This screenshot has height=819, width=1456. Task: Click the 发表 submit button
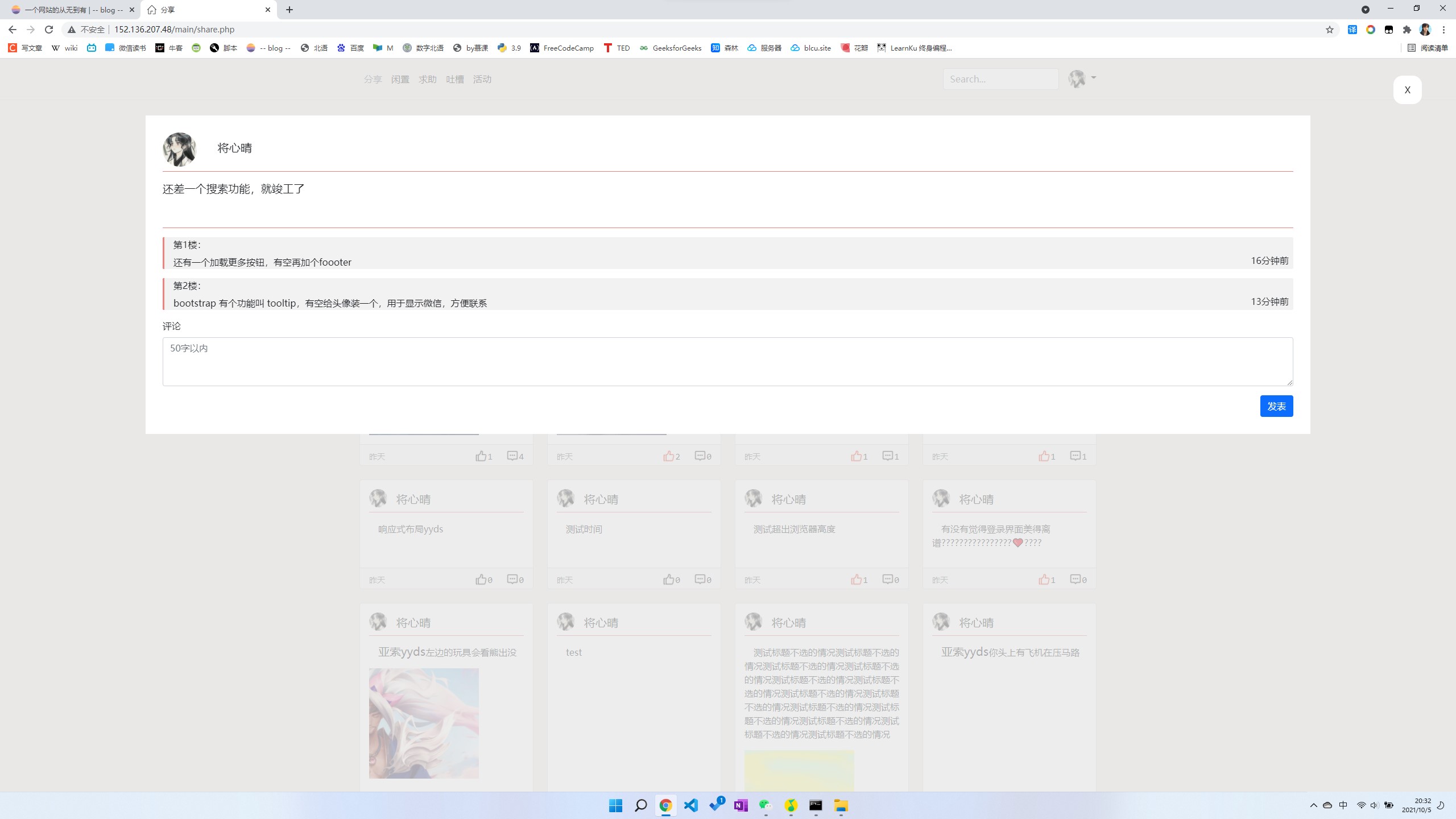tap(1276, 406)
